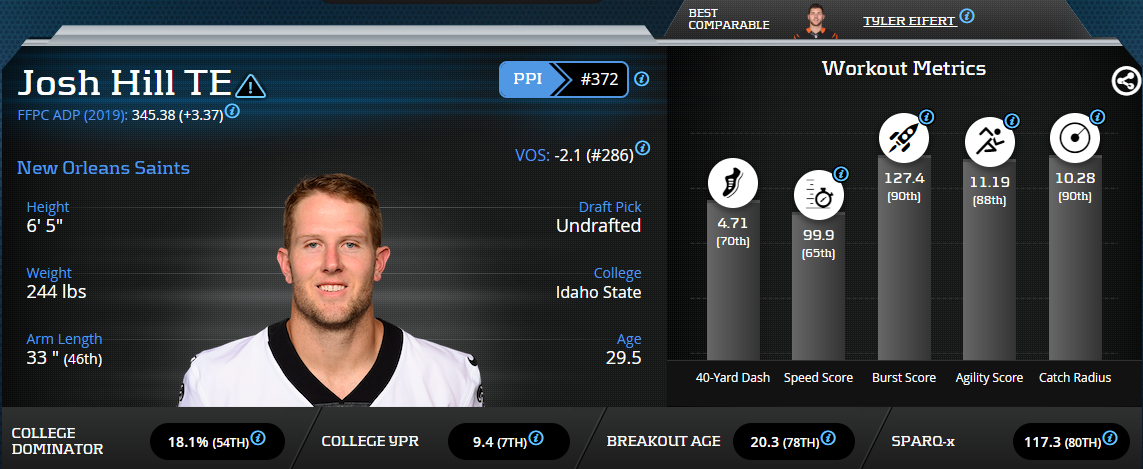
Task: Click the info icon next to PPI #372
Action: pyautogui.click(x=642, y=79)
